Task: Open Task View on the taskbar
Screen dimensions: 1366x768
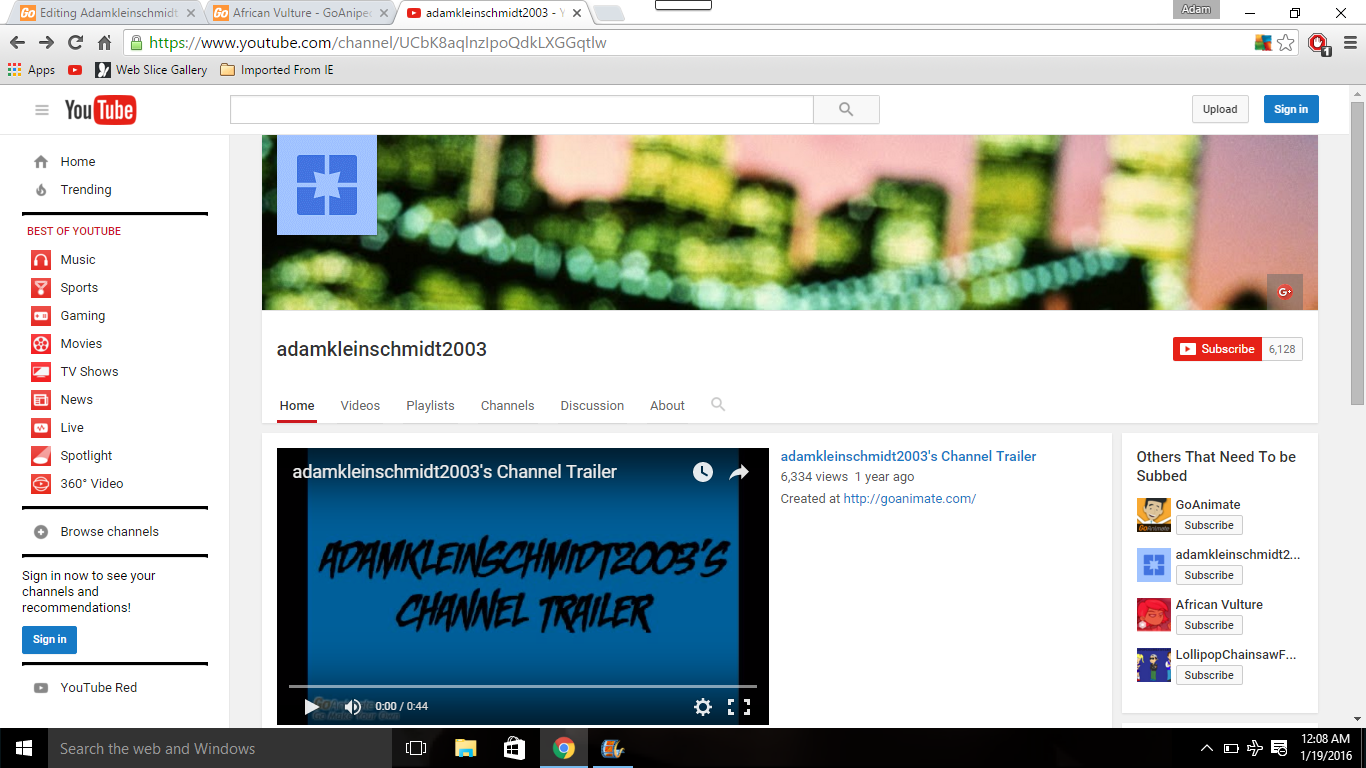Action: click(x=416, y=748)
